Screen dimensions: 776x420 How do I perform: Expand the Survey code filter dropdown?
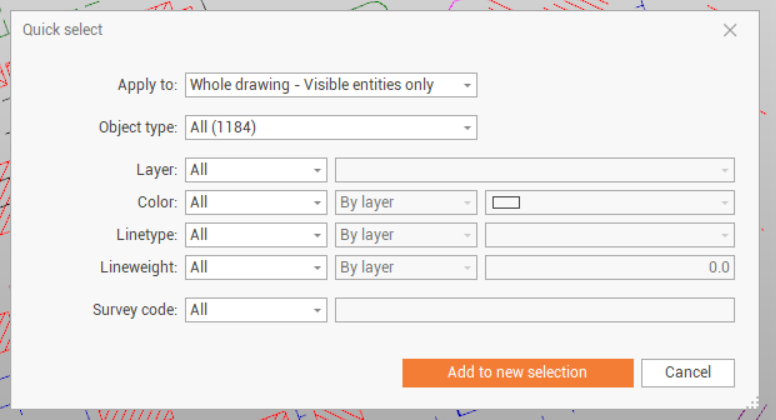(256, 310)
